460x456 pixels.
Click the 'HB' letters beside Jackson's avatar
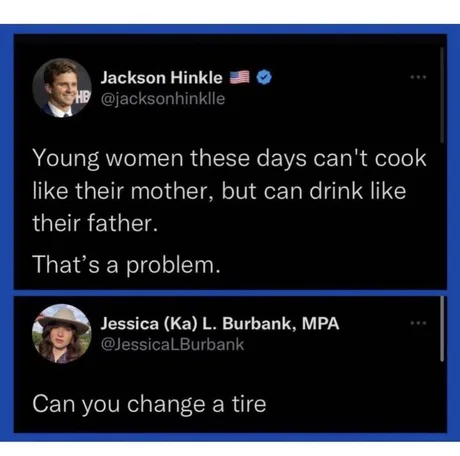(x=83, y=98)
